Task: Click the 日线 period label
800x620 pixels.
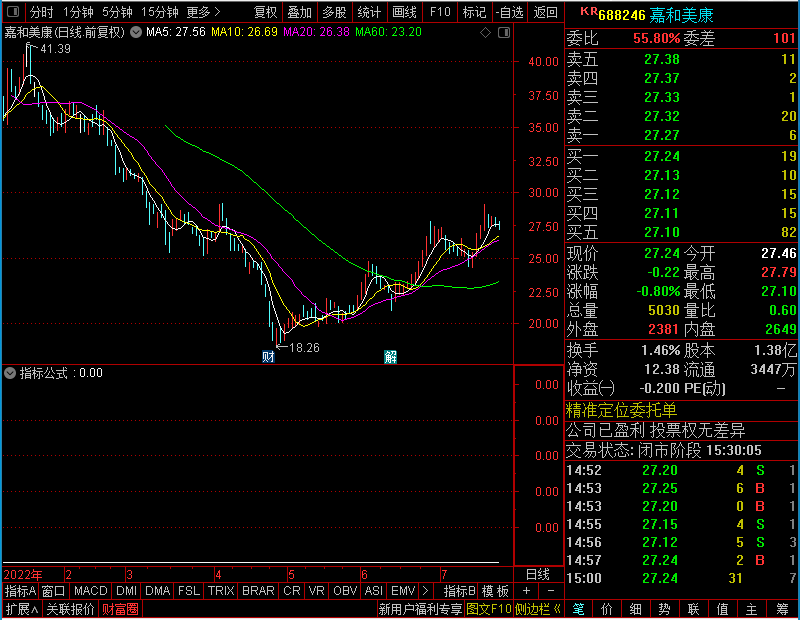Action: [538, 575]
